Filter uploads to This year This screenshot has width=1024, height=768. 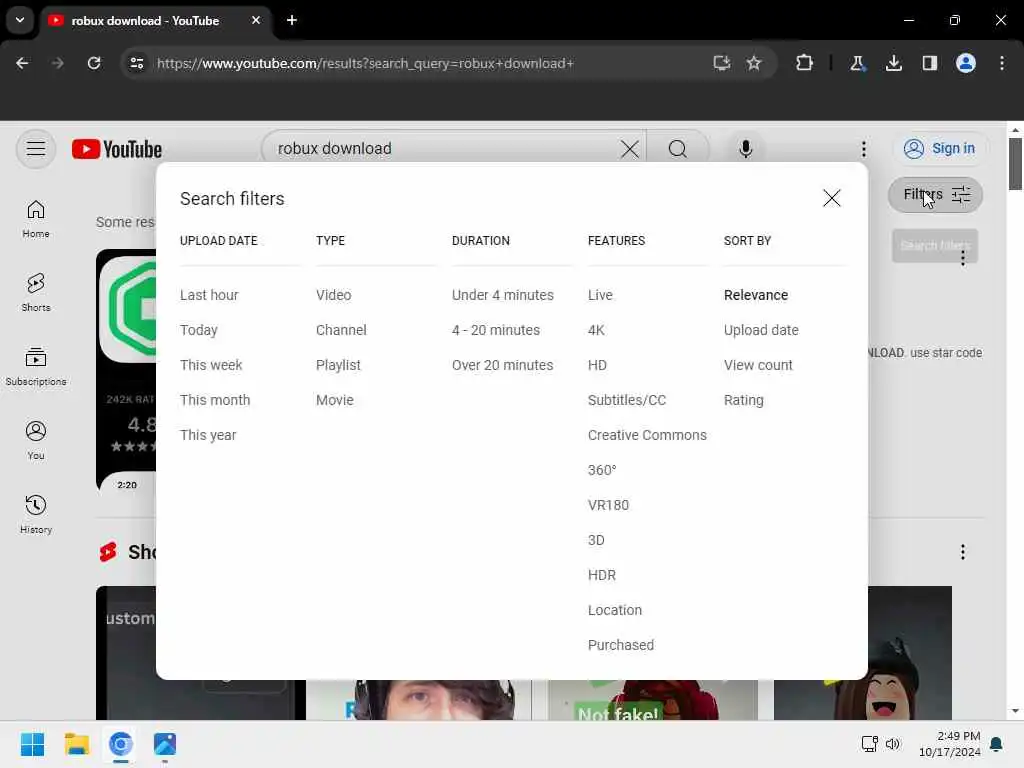pyautogui.click(x=208, y=436)
